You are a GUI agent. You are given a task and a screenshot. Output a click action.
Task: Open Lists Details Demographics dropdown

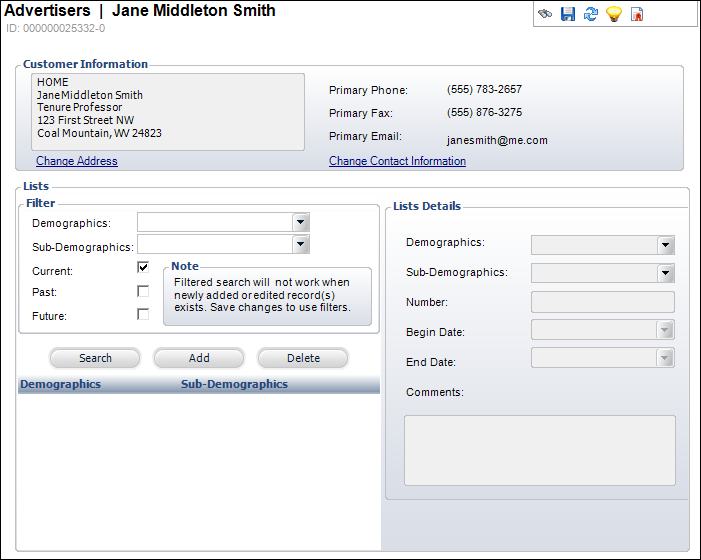click(x=665, y=245)
